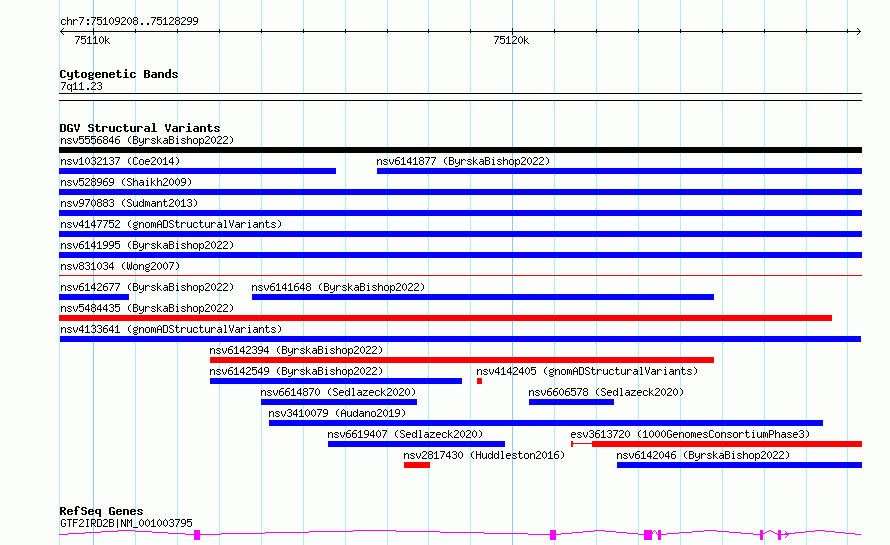Click the blue nsv3410079 variant bar

point(546,423)
